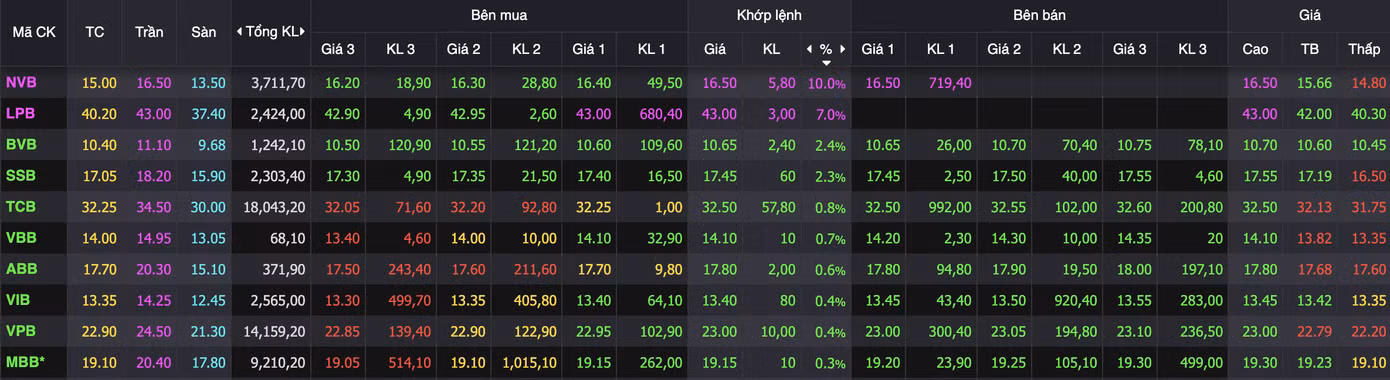Viewport: 1390px width, 380px height.
Task: Click SSB ticker in the table
Action: click(x=21, y=176)
